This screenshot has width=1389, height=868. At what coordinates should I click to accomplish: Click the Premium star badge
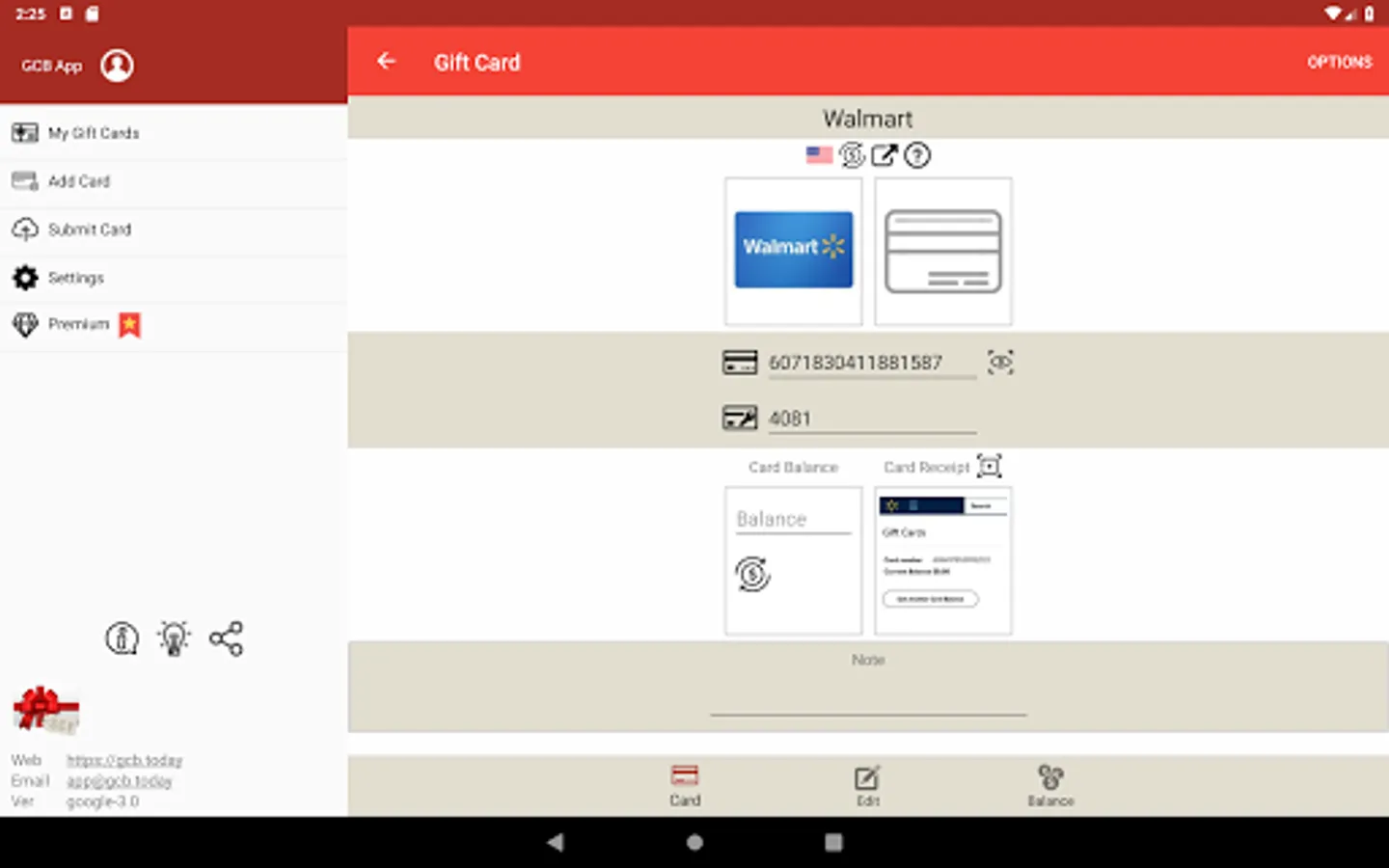[129, 325]
